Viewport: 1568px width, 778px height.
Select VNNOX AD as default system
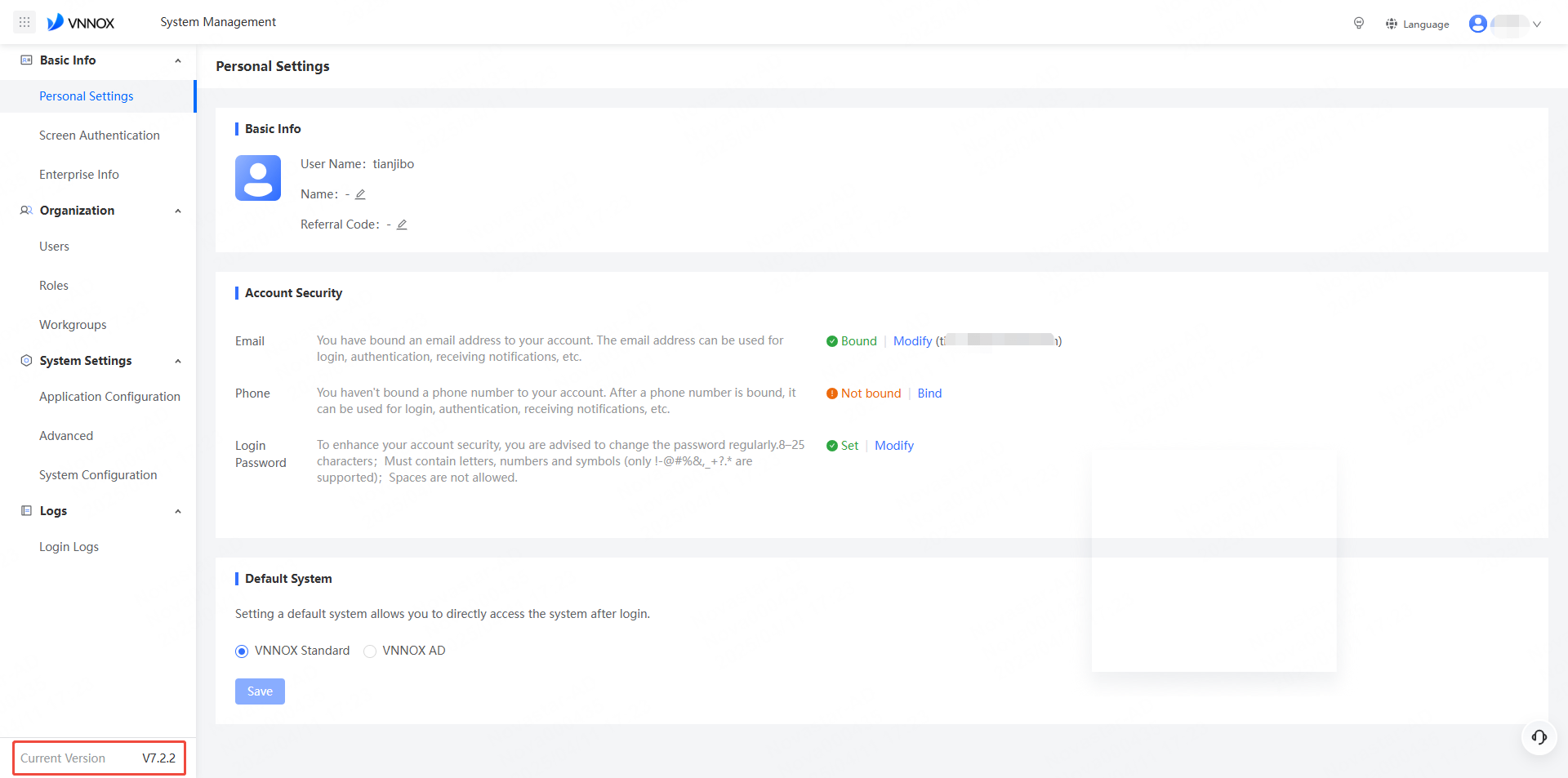370,651
